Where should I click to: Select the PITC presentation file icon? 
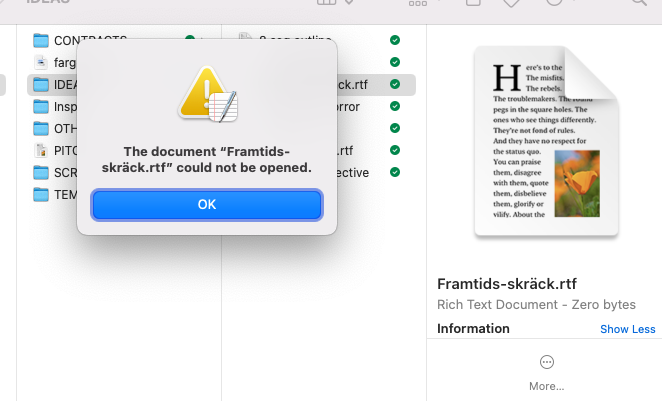[41, 150]
